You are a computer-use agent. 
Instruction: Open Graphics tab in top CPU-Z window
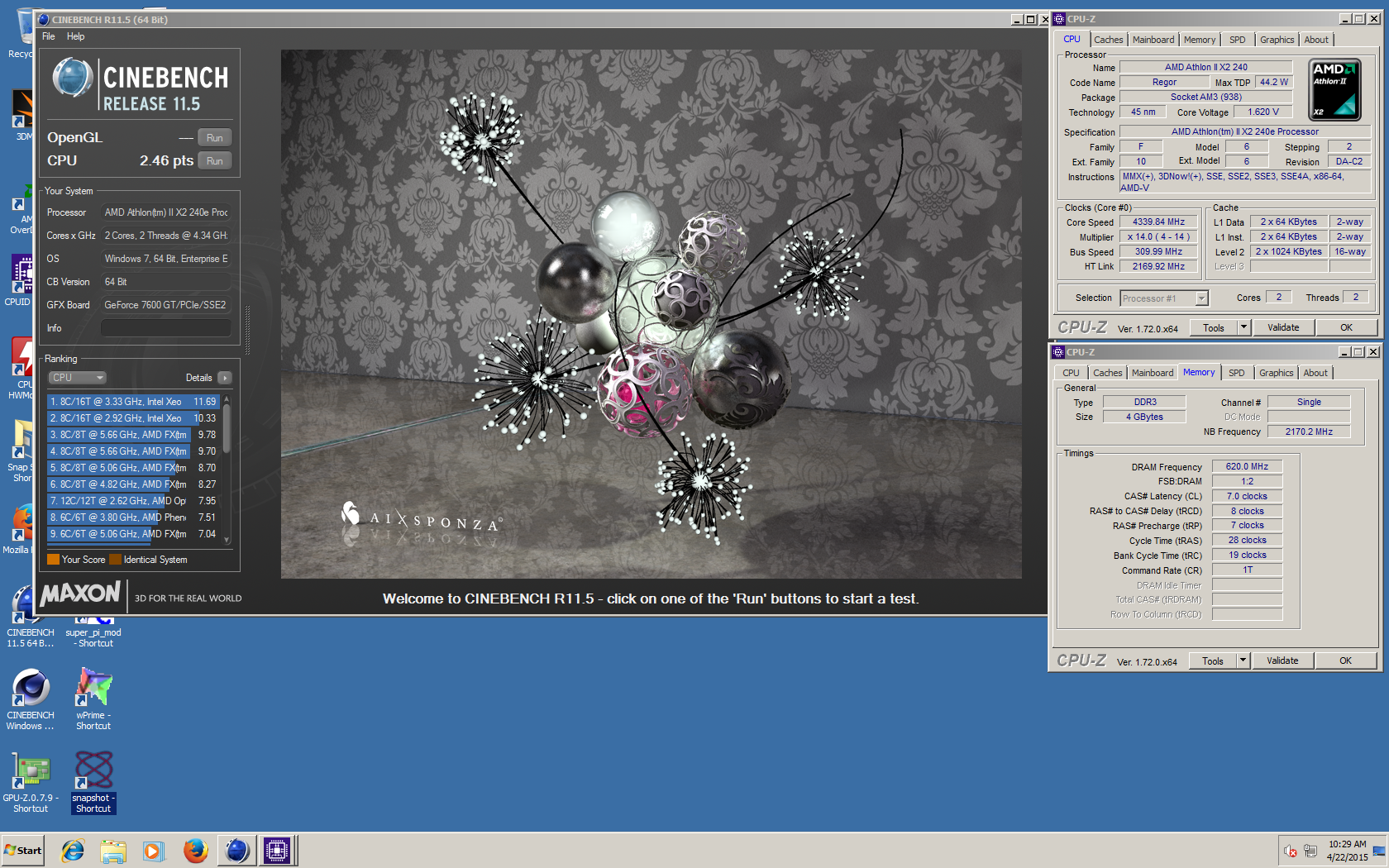(1277, 40)
